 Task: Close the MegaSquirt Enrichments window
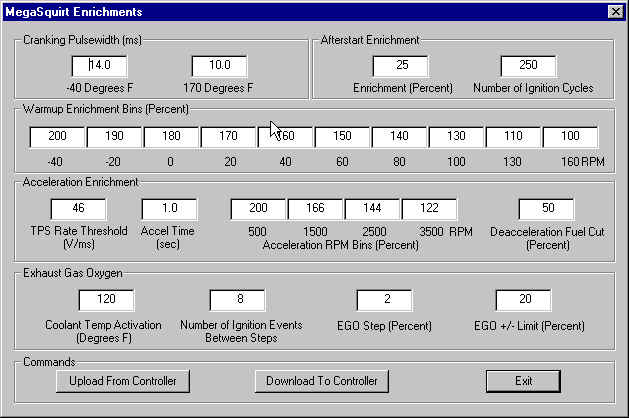[x=615, y=12]
